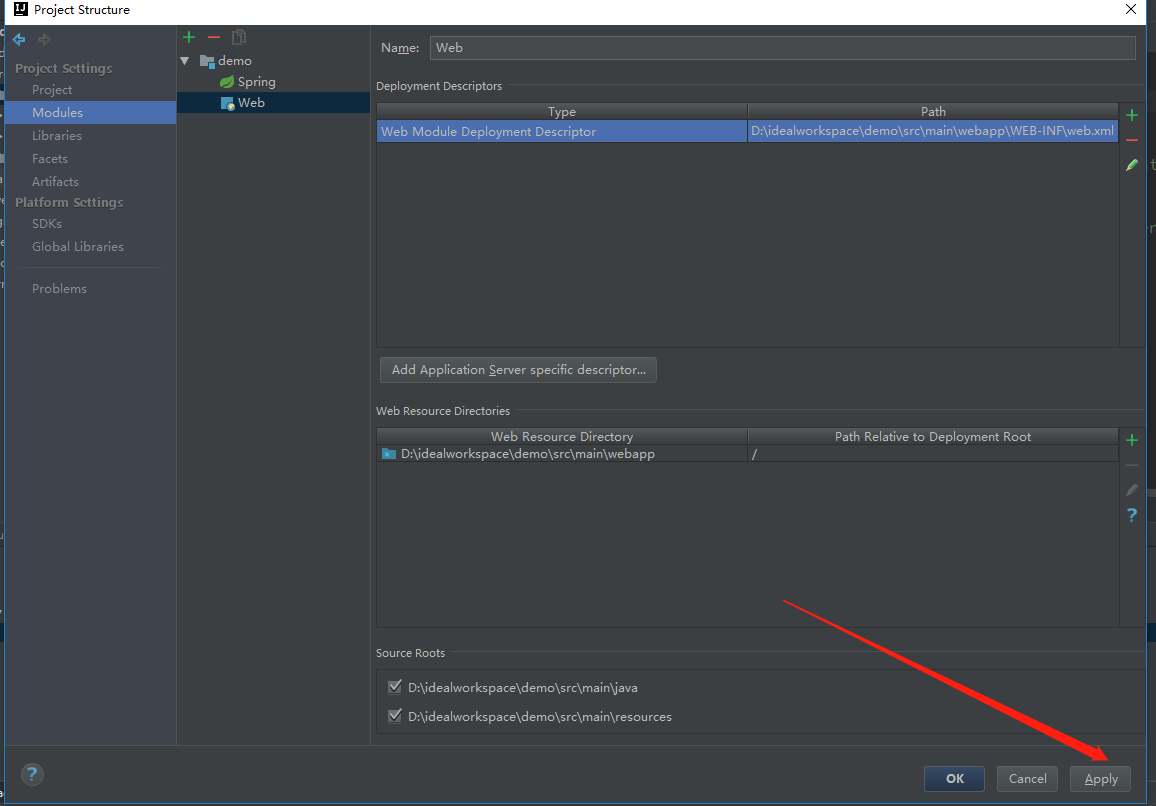
Task: Select the demo module tree item
Action: point(234,61)
